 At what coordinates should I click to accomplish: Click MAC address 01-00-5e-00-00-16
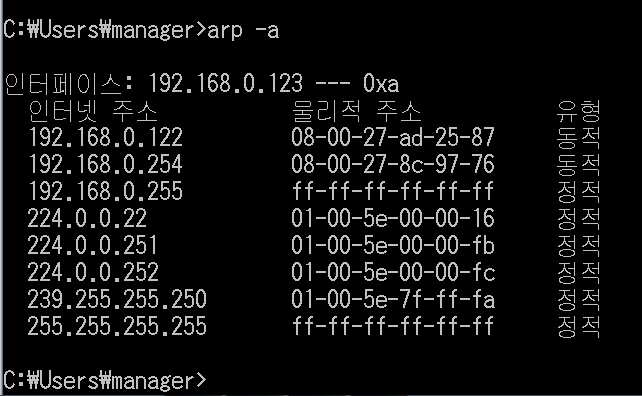coord(393,218)
